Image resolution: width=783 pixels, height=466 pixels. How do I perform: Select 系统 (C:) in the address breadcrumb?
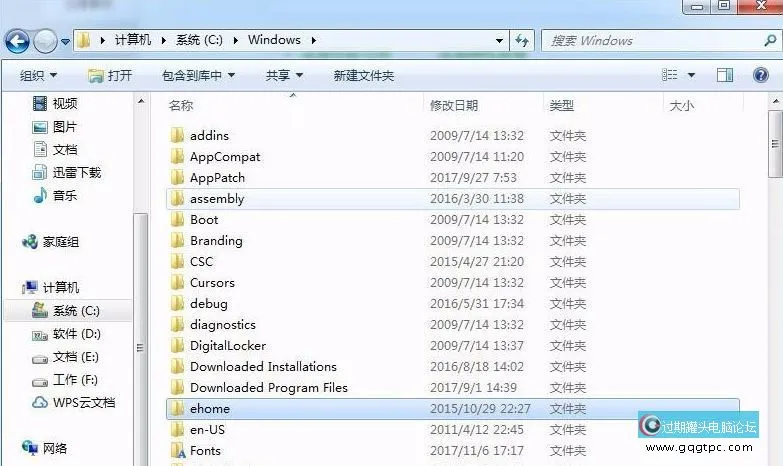coord(199,40)
